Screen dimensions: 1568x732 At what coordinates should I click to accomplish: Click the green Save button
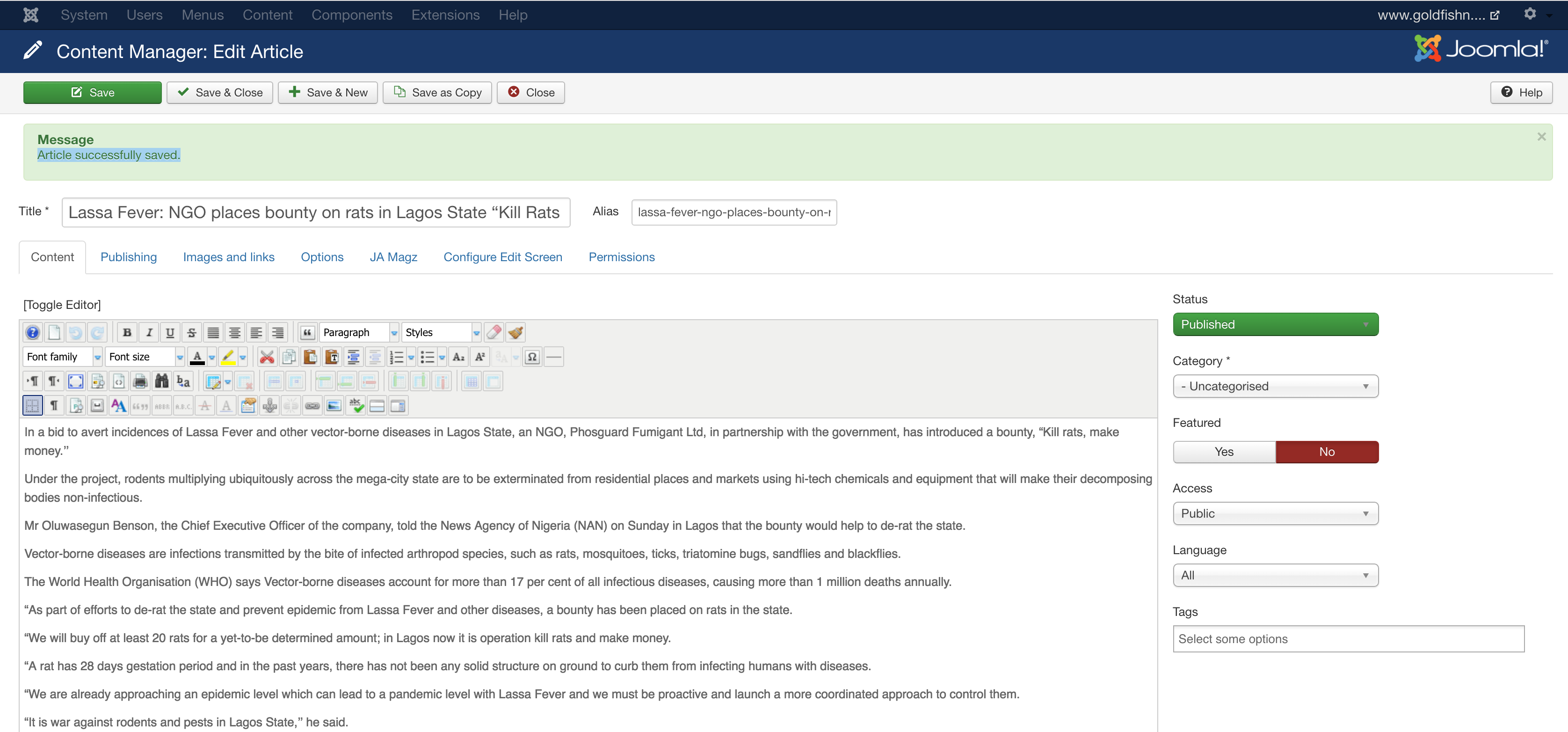tap(93, 93)
